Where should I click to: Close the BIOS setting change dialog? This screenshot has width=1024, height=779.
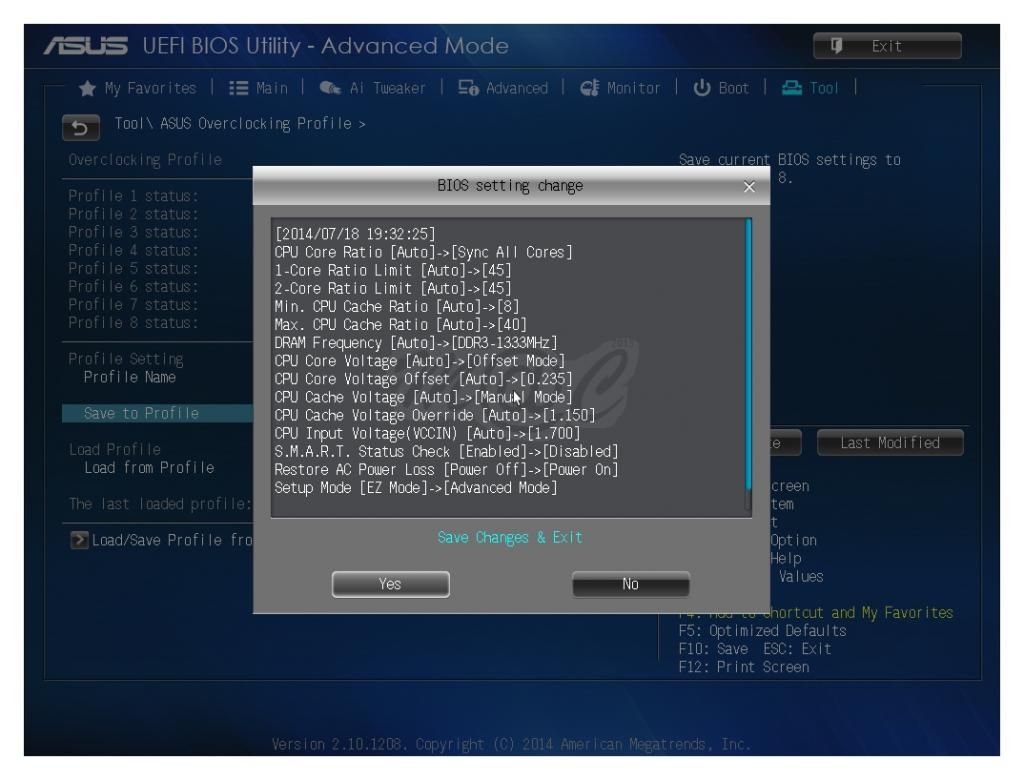(750, 187)
